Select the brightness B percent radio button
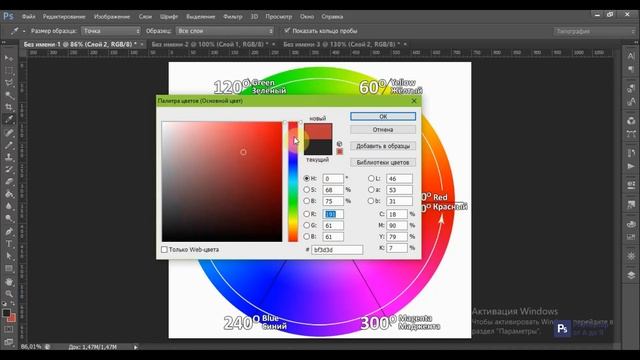This screenshot has height=360, width=640. click(307, 201)
